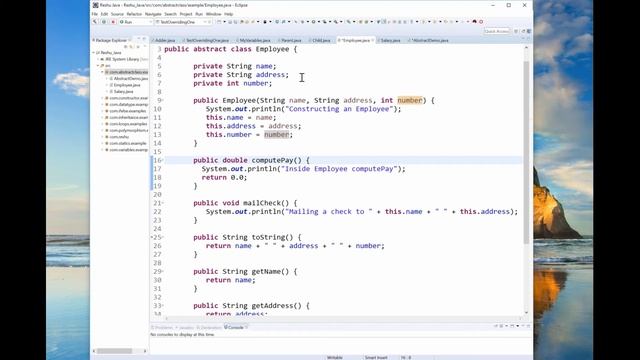Click the red terminate icon on main toolbar
640x360 pixels.
(x=481, y=22)
